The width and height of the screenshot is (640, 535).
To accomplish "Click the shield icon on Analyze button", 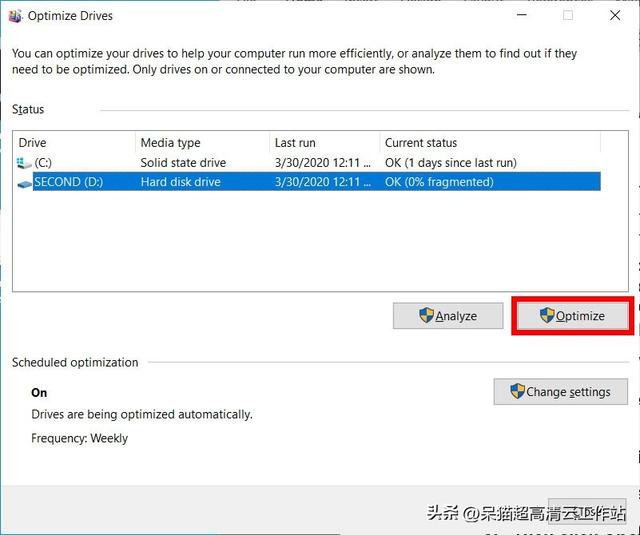I will (426, 315).
